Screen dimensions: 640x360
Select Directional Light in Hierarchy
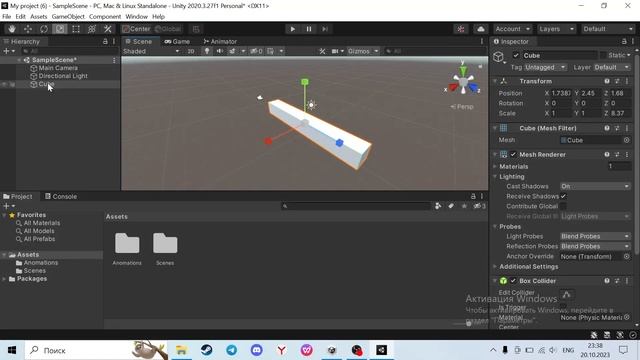point(63,76)
